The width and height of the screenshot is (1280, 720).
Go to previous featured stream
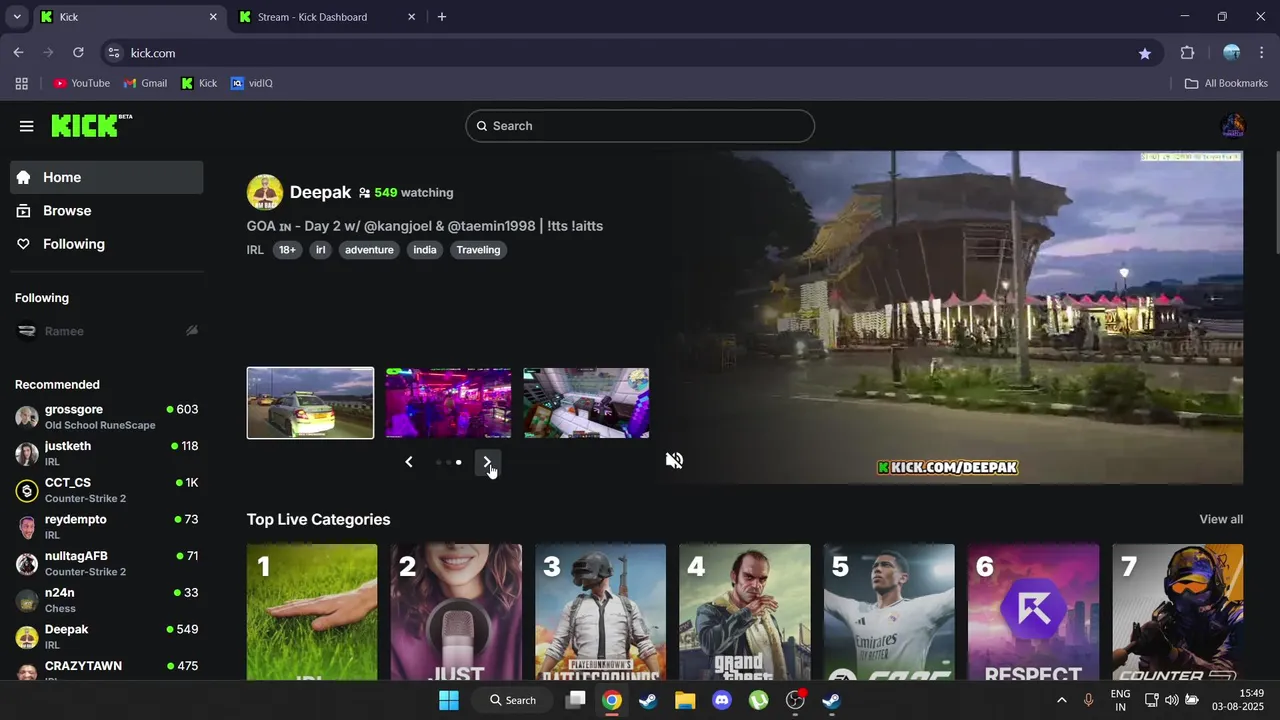click(408, 462)
